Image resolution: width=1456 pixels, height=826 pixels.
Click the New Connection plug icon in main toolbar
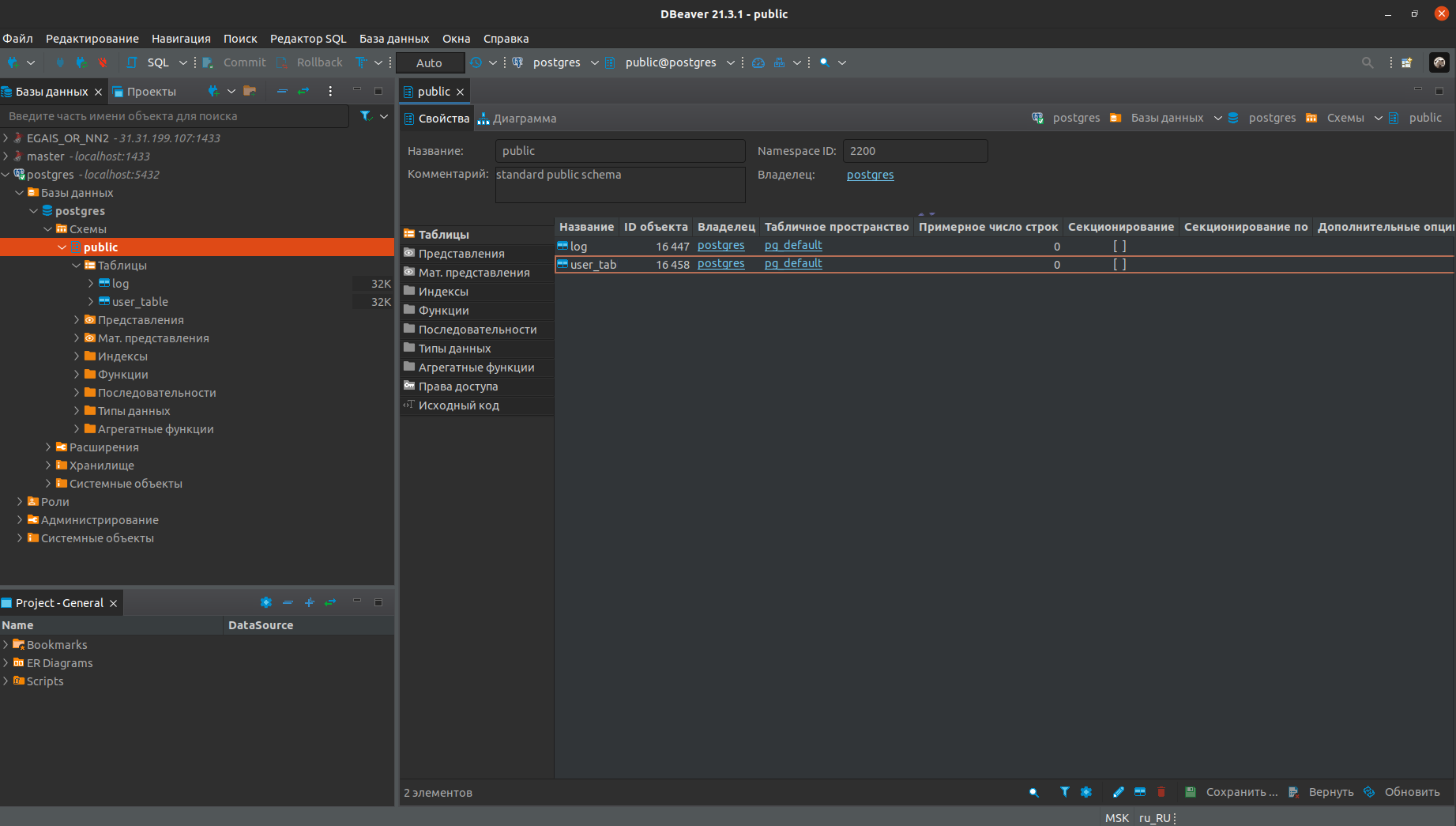tap(13, 62)
